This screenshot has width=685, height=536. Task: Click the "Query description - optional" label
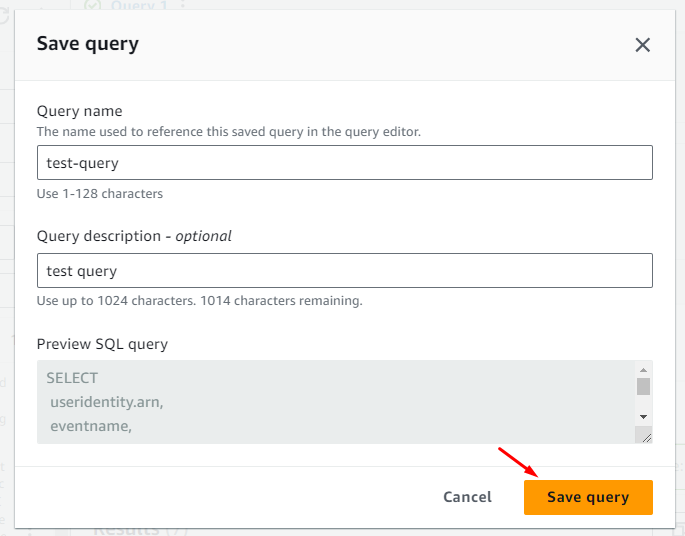[134, 236]
